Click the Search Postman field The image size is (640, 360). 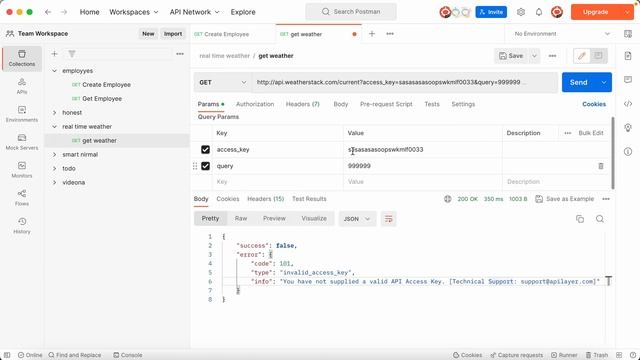tap(351, 12)
